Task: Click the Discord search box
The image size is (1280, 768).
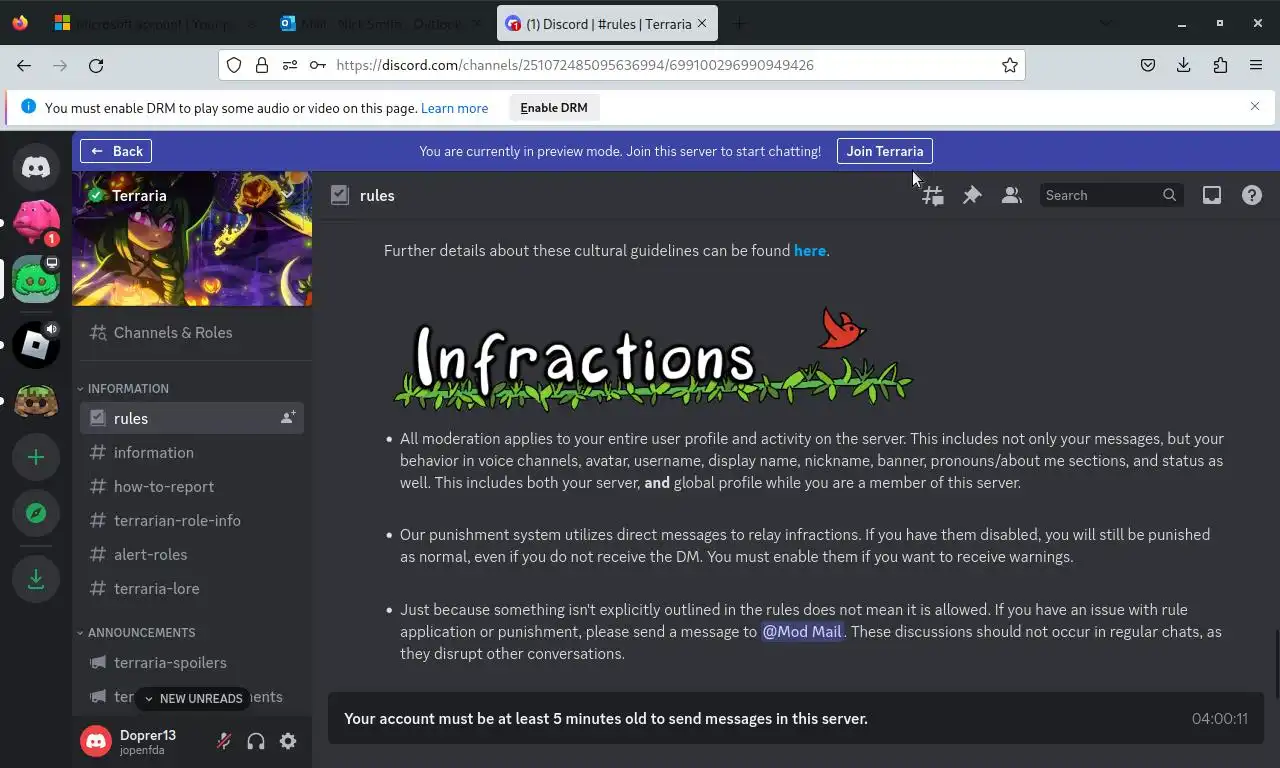Action: (x=1112, y=195)
